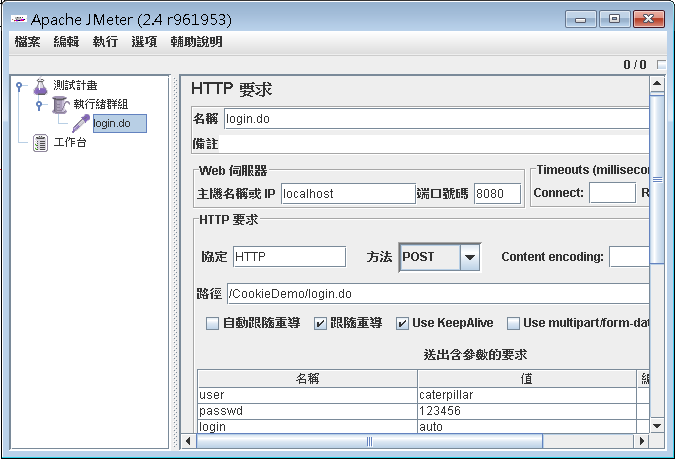Click the vertical scrollbar down arrow

(657, 426)
